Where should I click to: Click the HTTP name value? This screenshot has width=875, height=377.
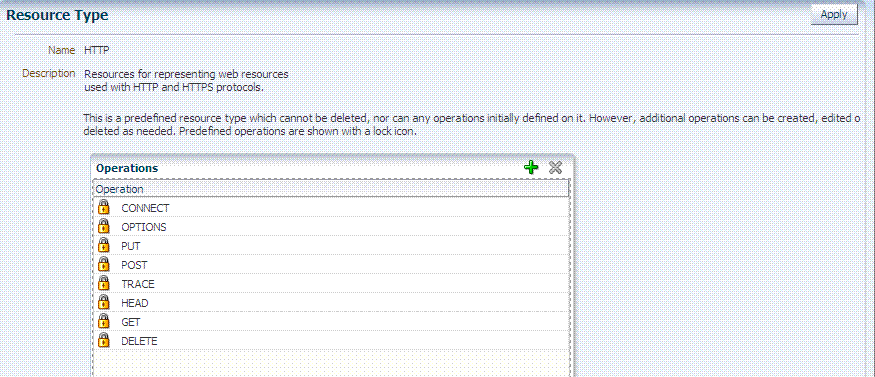coord(97,50)
